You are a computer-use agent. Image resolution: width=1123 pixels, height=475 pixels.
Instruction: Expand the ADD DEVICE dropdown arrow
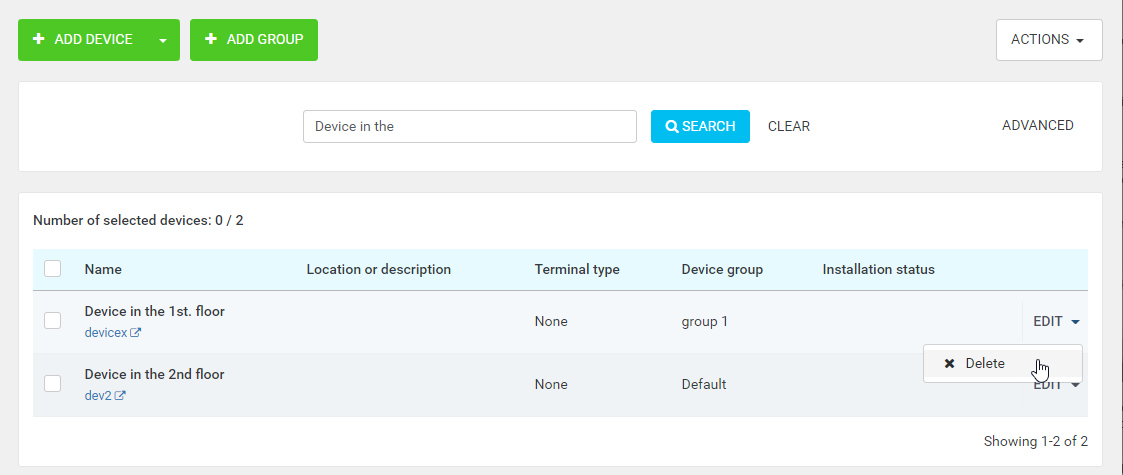[163, 40]
